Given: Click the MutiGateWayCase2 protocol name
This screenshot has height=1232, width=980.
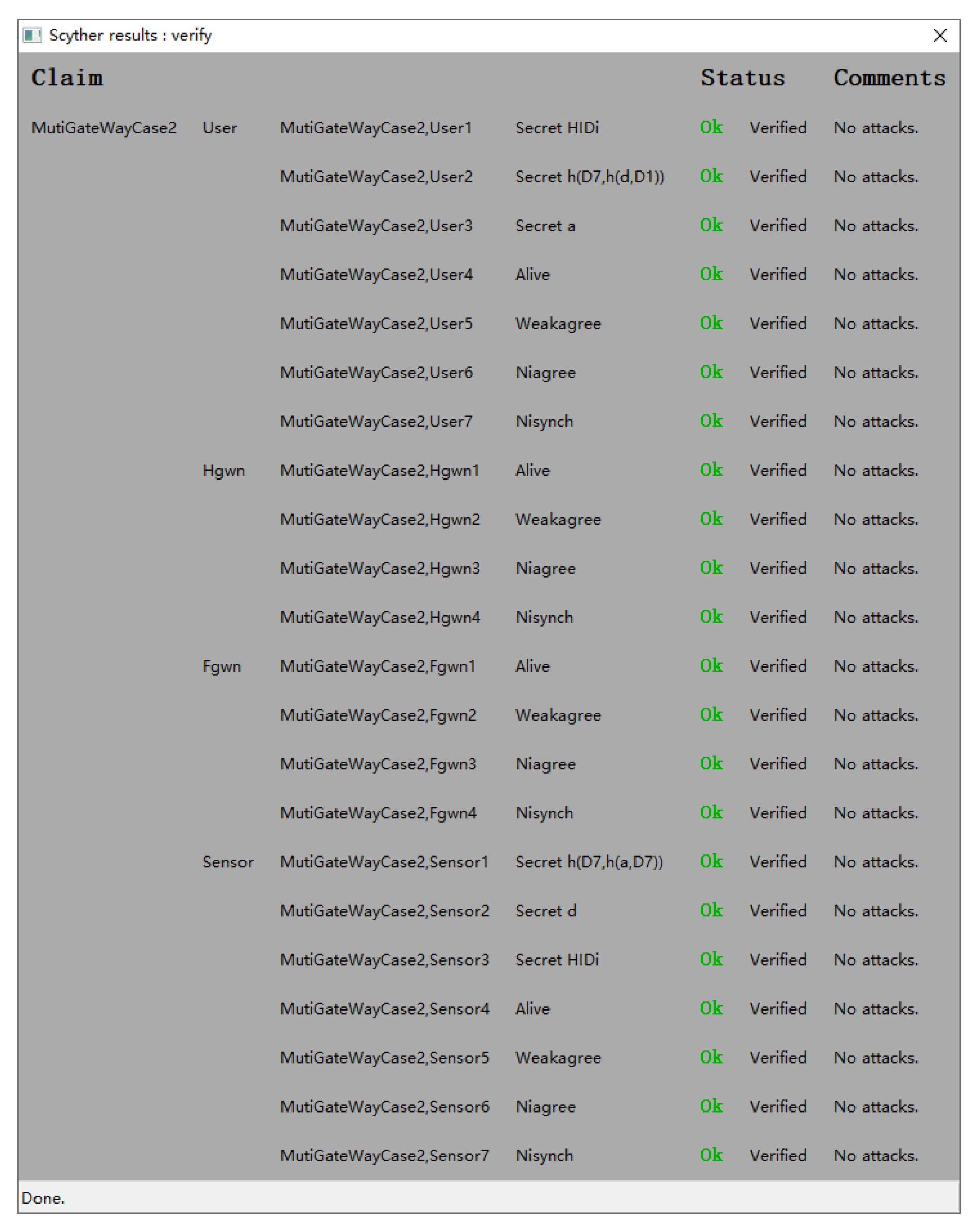Looking at the screenshot, I should (x=104, y=127).
